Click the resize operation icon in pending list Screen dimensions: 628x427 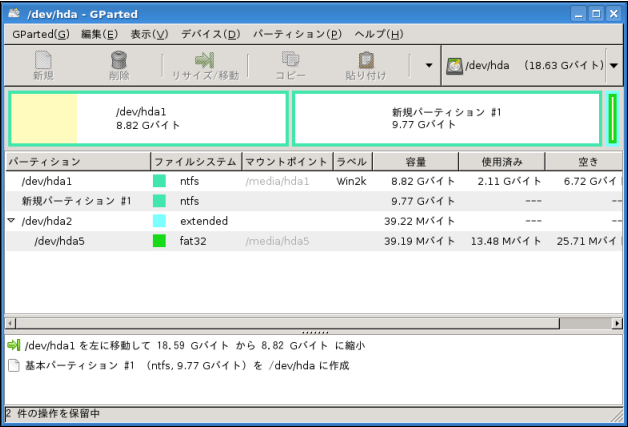click(x=14, y=345)
